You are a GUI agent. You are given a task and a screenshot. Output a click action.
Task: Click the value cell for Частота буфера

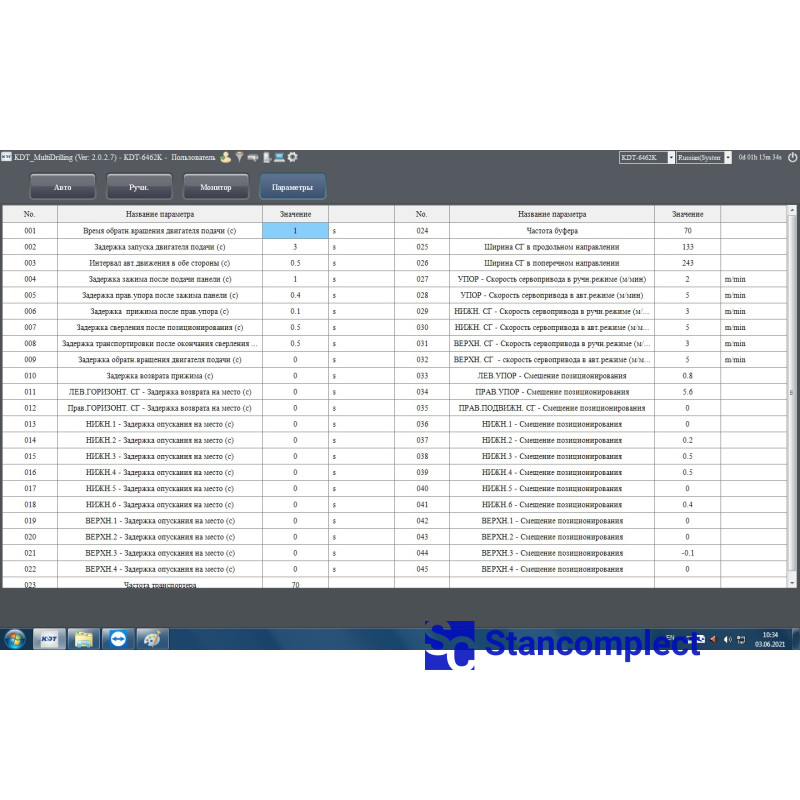pos(687,230)
